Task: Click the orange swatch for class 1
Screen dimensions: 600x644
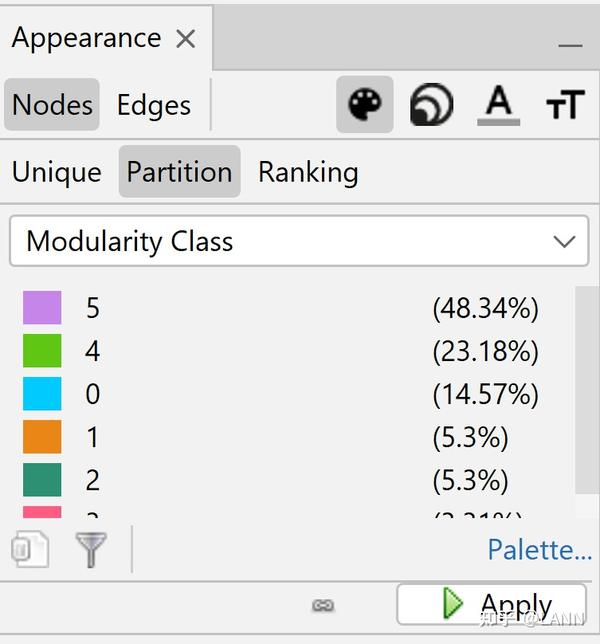Action: pos(42,437)
